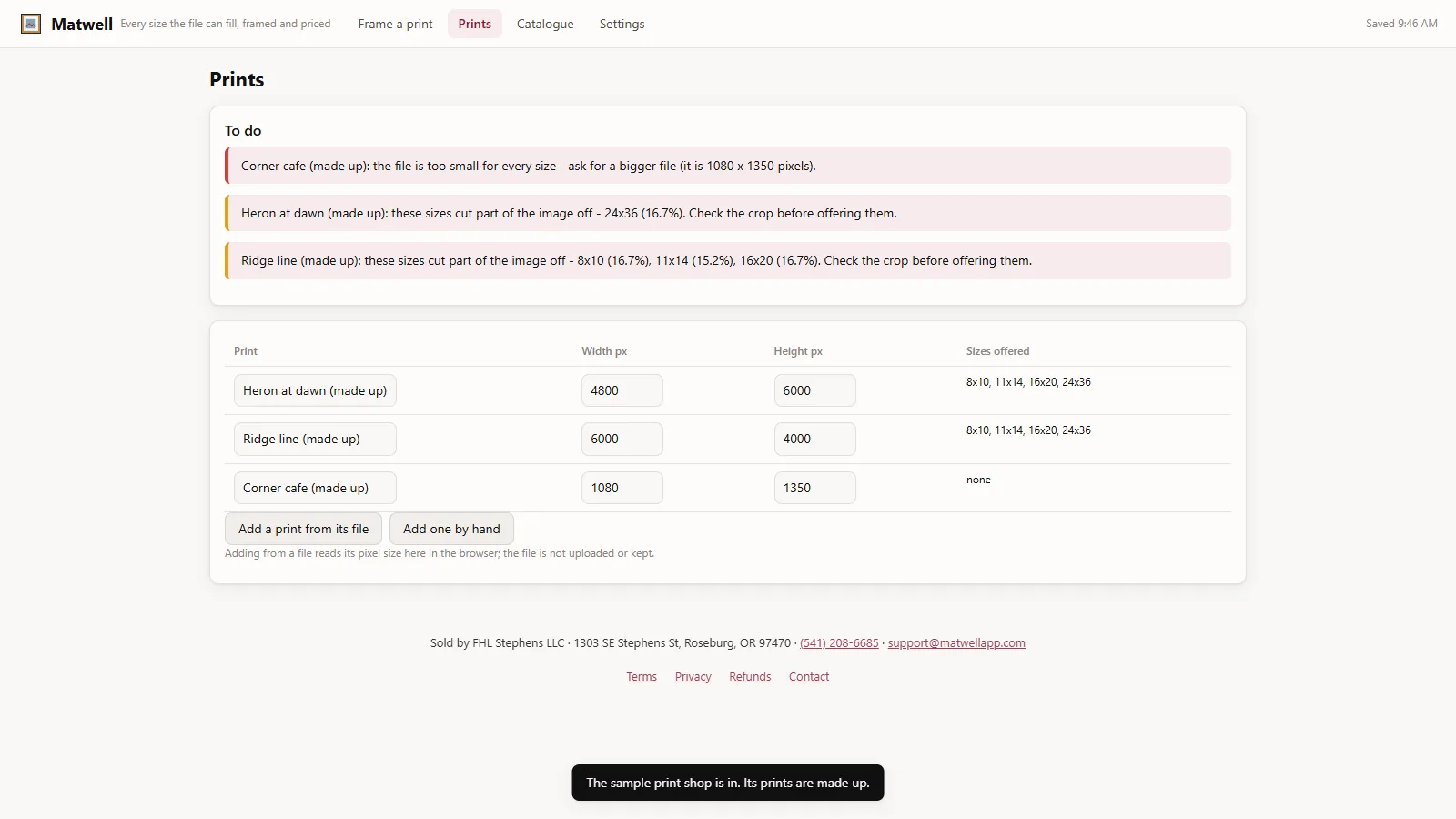1456x819 pixels.
Task: Click the 'Sold by FHL Stephens LLC' address text
Action: [x=611, y=642]
